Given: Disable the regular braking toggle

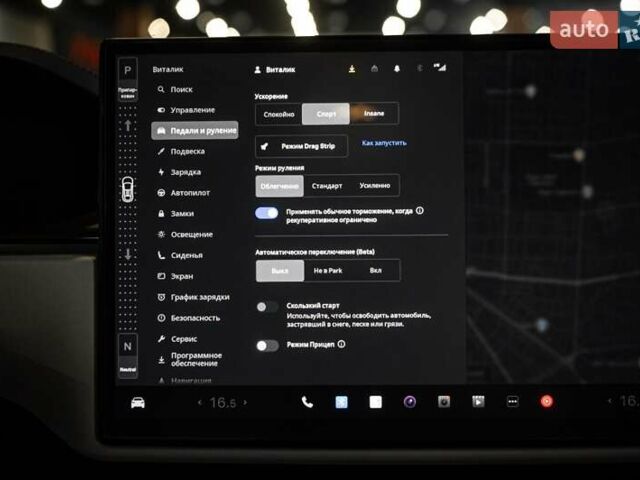Looking at the screenshot, I should (266, 213).
